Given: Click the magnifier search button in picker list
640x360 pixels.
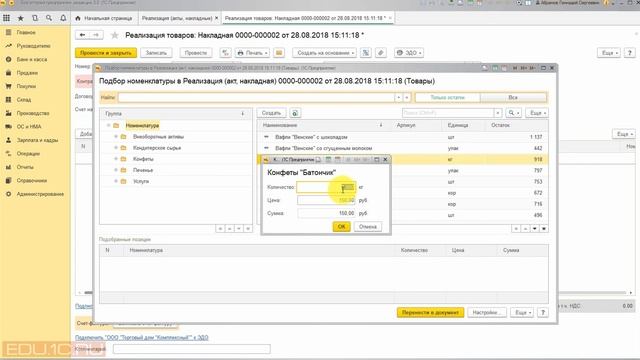Looking at the screenshot, I should click(513, 113).
